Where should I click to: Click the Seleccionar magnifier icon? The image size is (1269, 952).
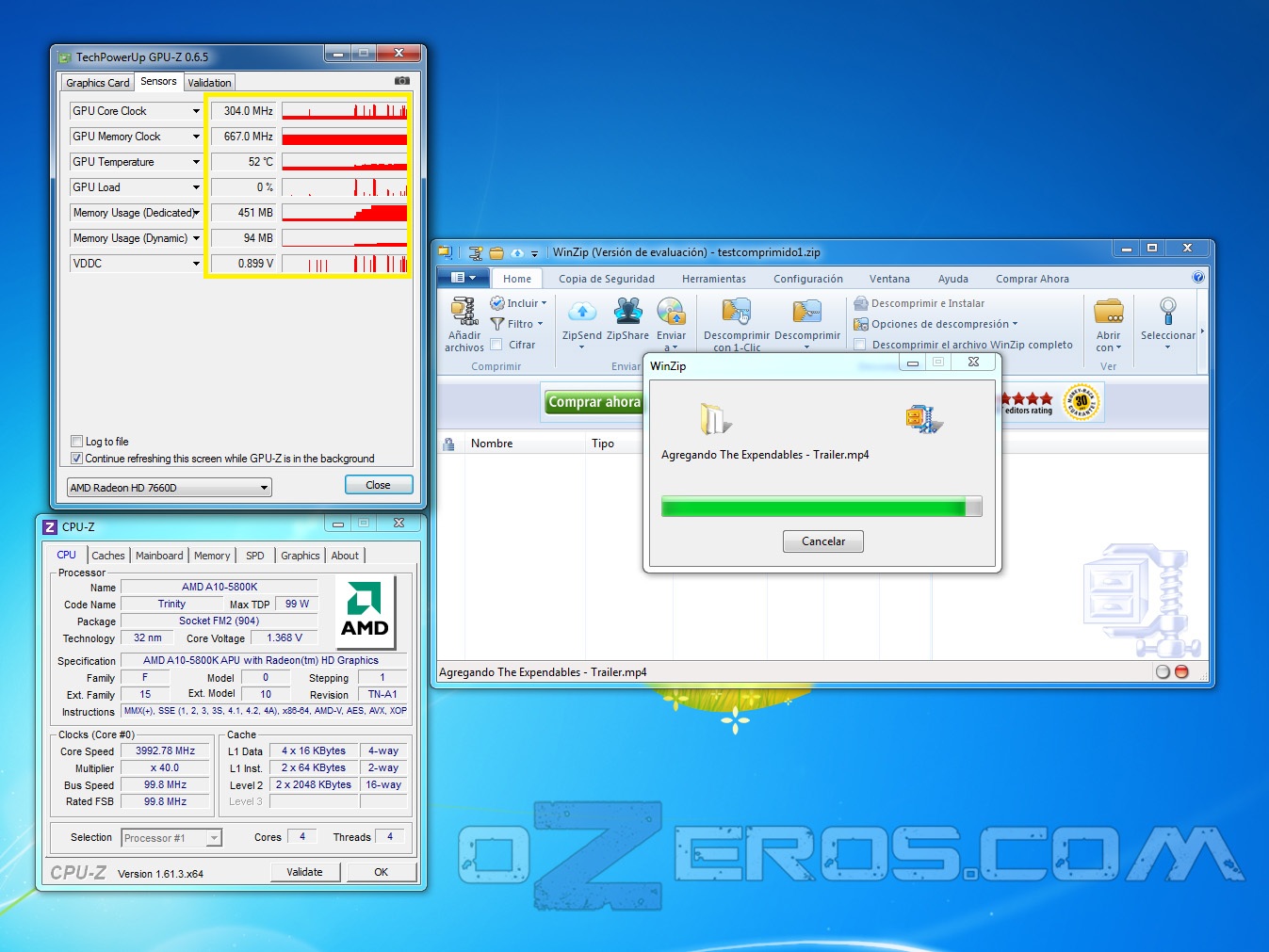1167,311
